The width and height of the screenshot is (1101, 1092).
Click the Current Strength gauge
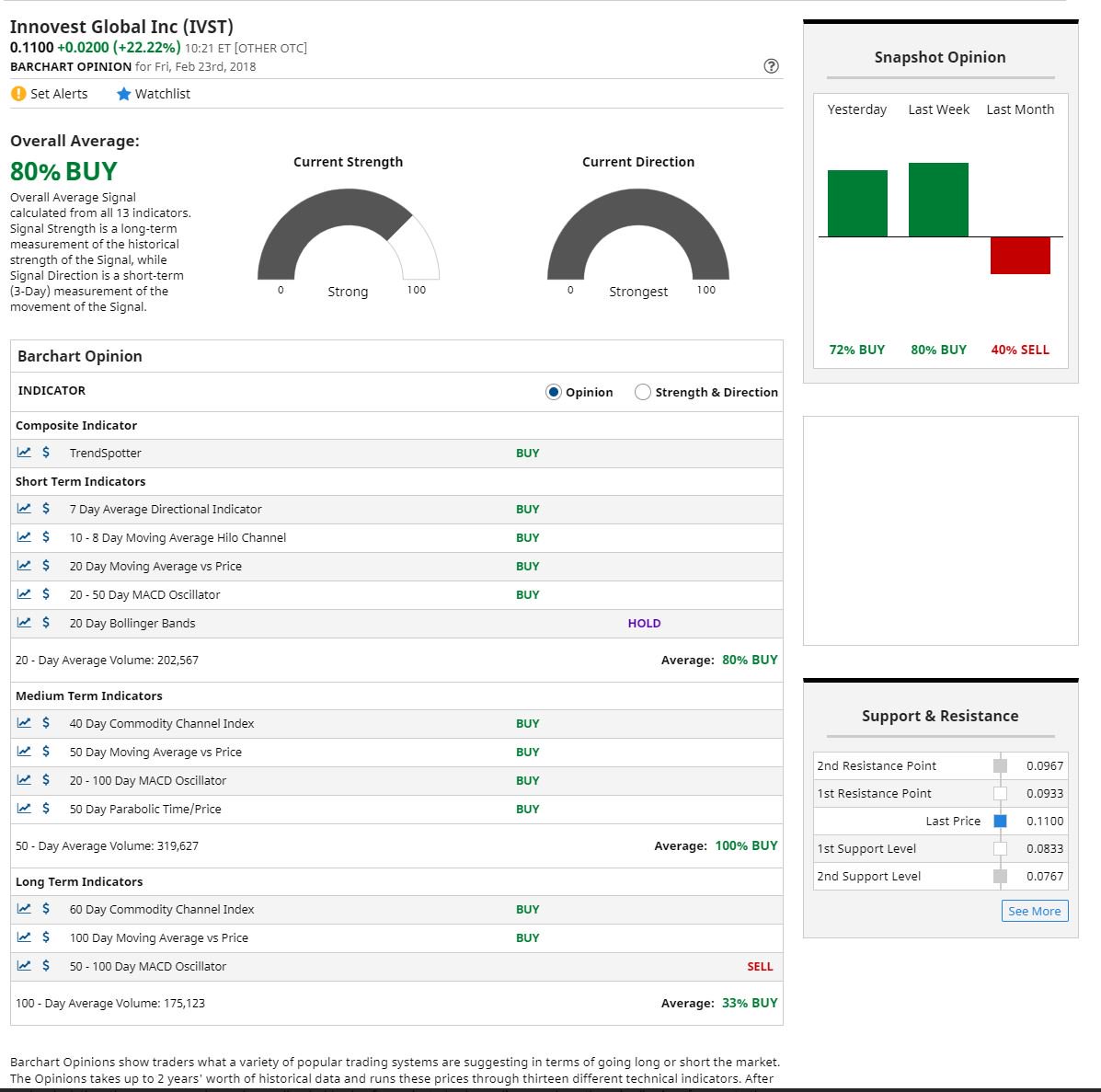click(x=349, y=234)
